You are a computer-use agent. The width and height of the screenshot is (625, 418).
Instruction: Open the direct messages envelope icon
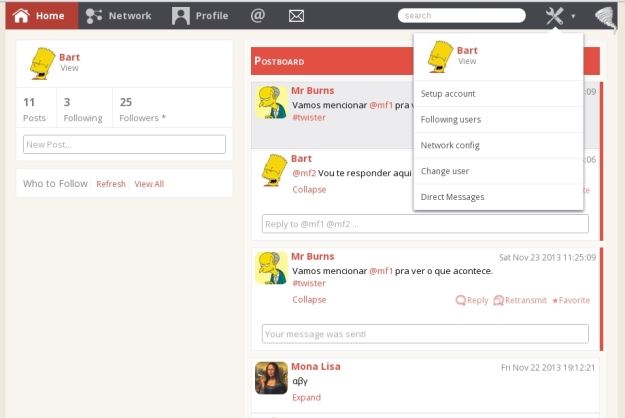pyautogui.click(x=296, y=16)
